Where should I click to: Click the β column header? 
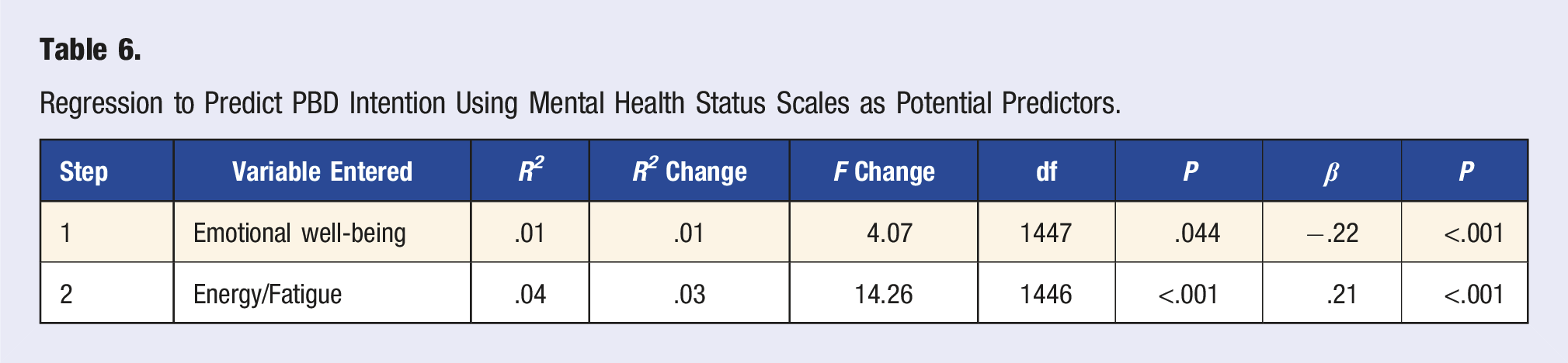1331,173
